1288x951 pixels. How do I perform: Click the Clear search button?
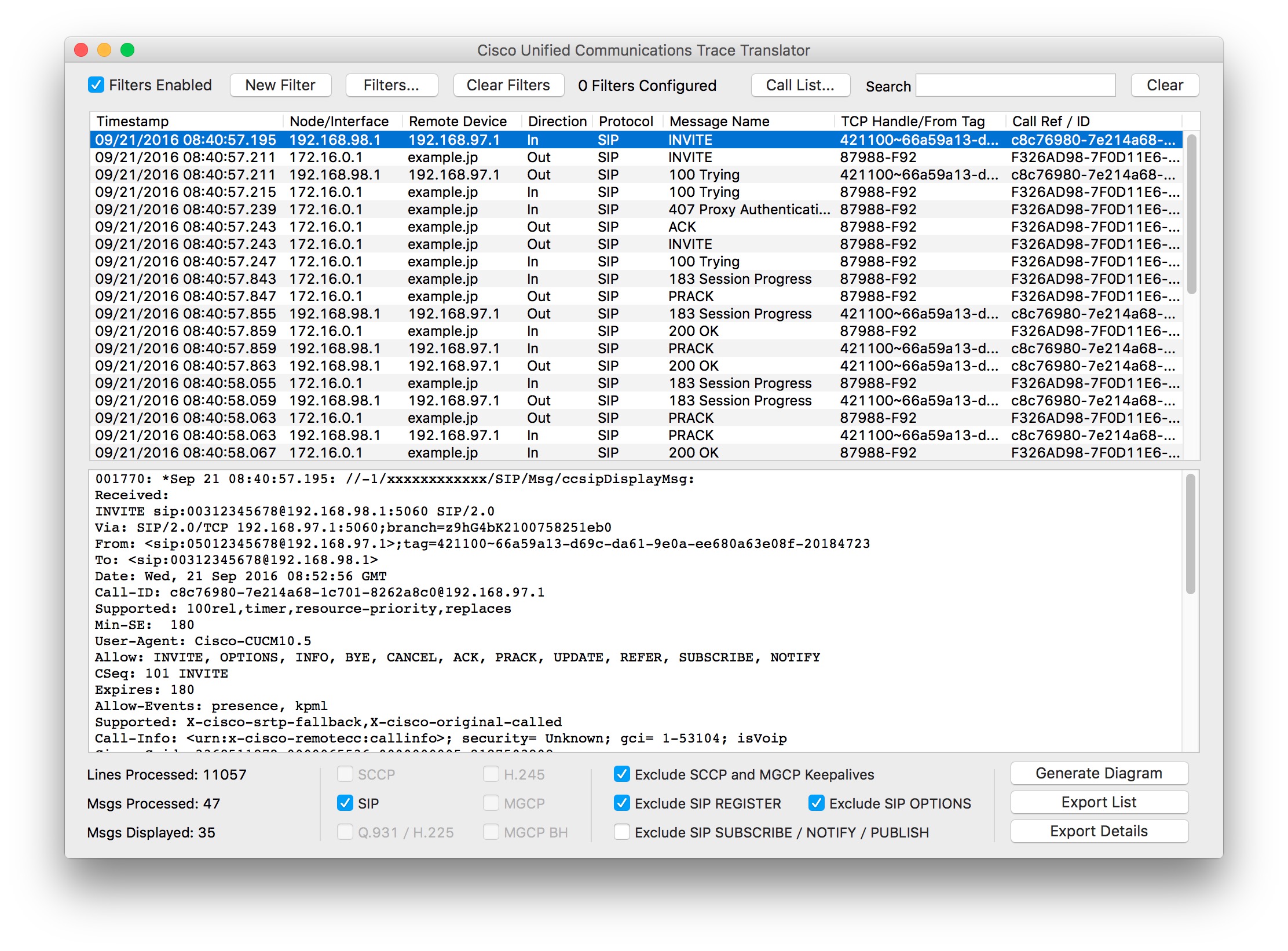pyautogui.click(x=1165, y=85)
